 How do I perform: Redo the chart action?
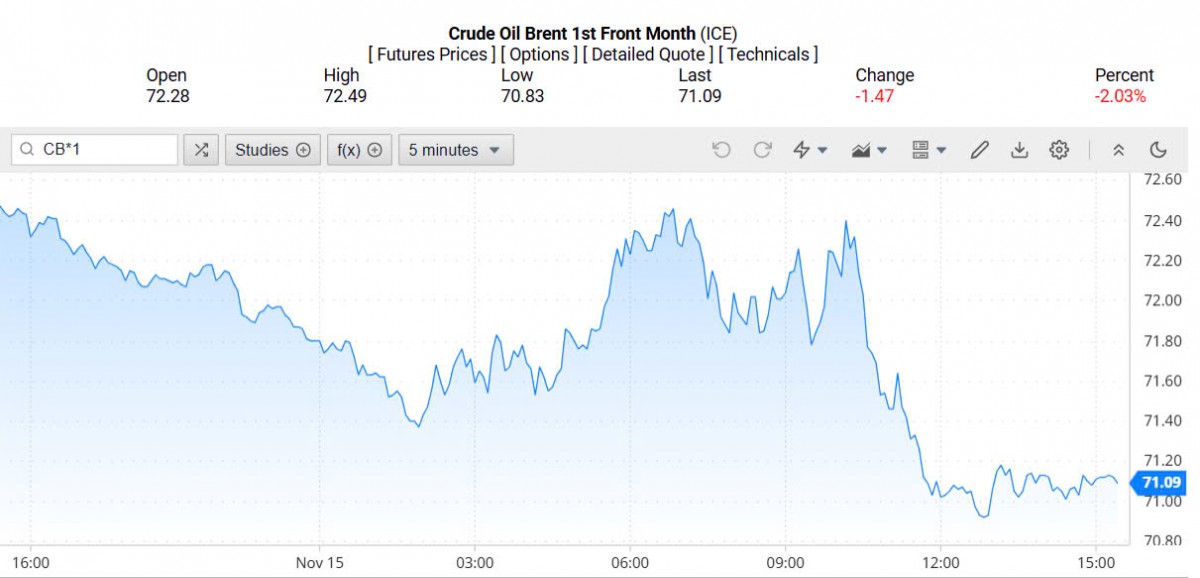point(762,150)
